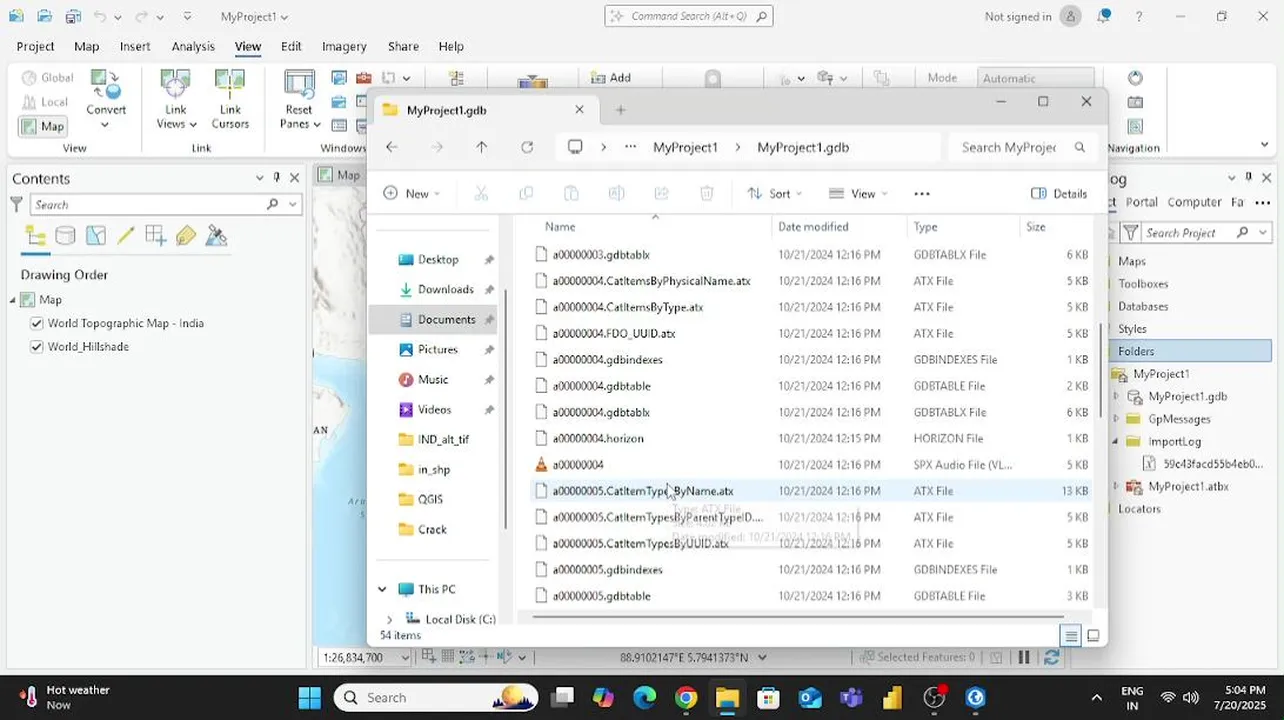
Task: Open Explorer New dropdown
Action: point(411,193)
